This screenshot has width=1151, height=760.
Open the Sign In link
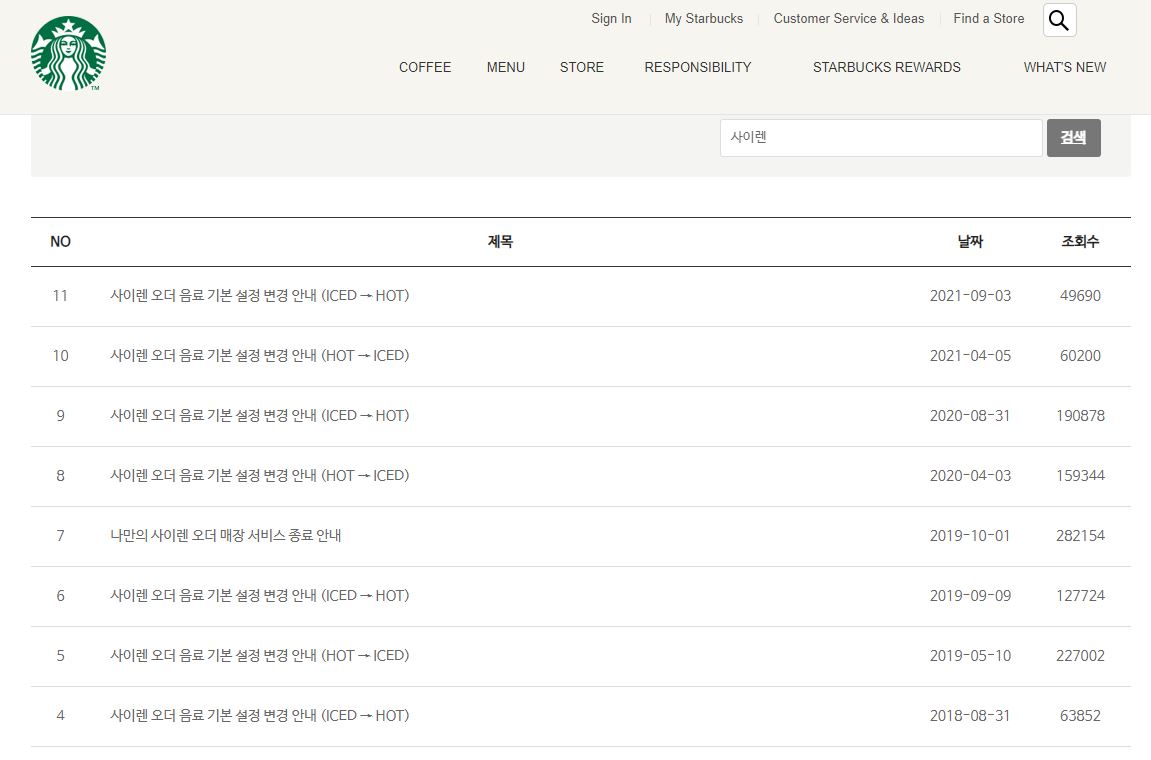point(611,18)
